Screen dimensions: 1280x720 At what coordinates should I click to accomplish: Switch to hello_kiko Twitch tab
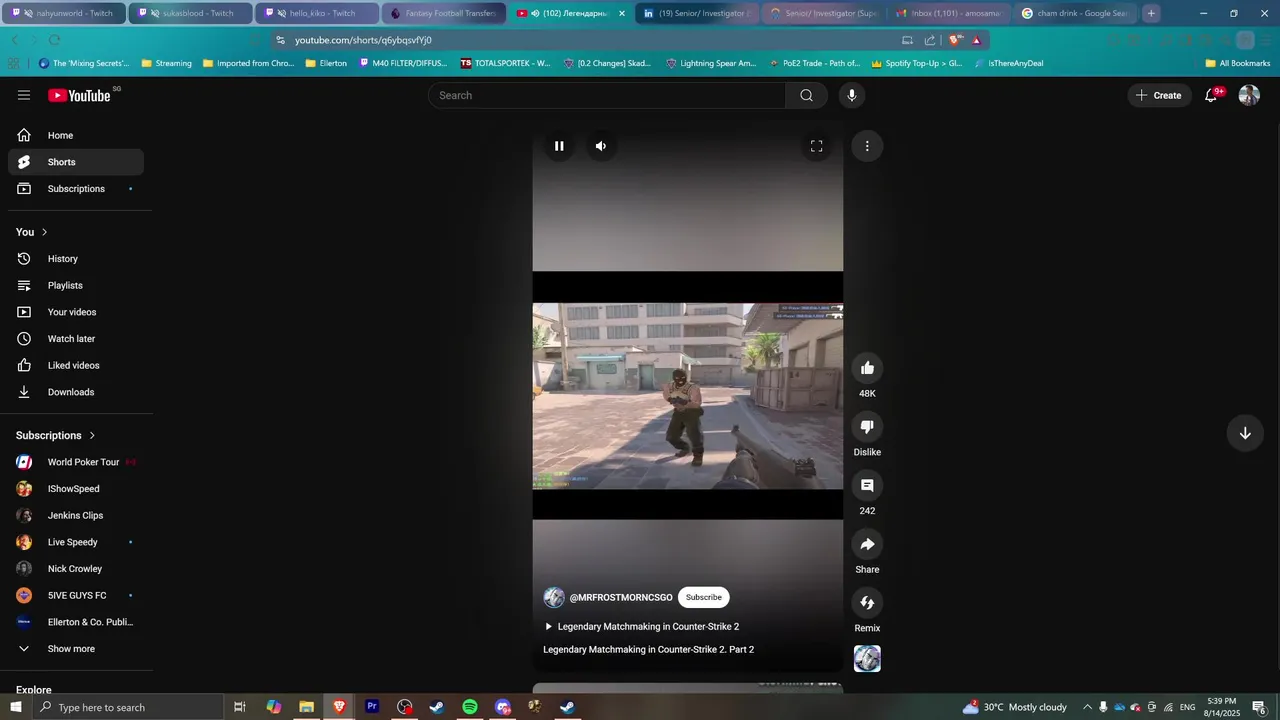[x=317, y=13]
